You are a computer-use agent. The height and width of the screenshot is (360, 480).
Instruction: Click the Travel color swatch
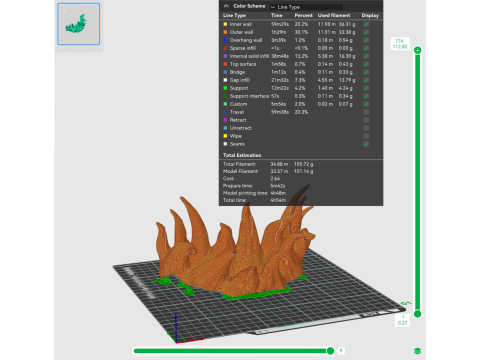pos(225,112)
